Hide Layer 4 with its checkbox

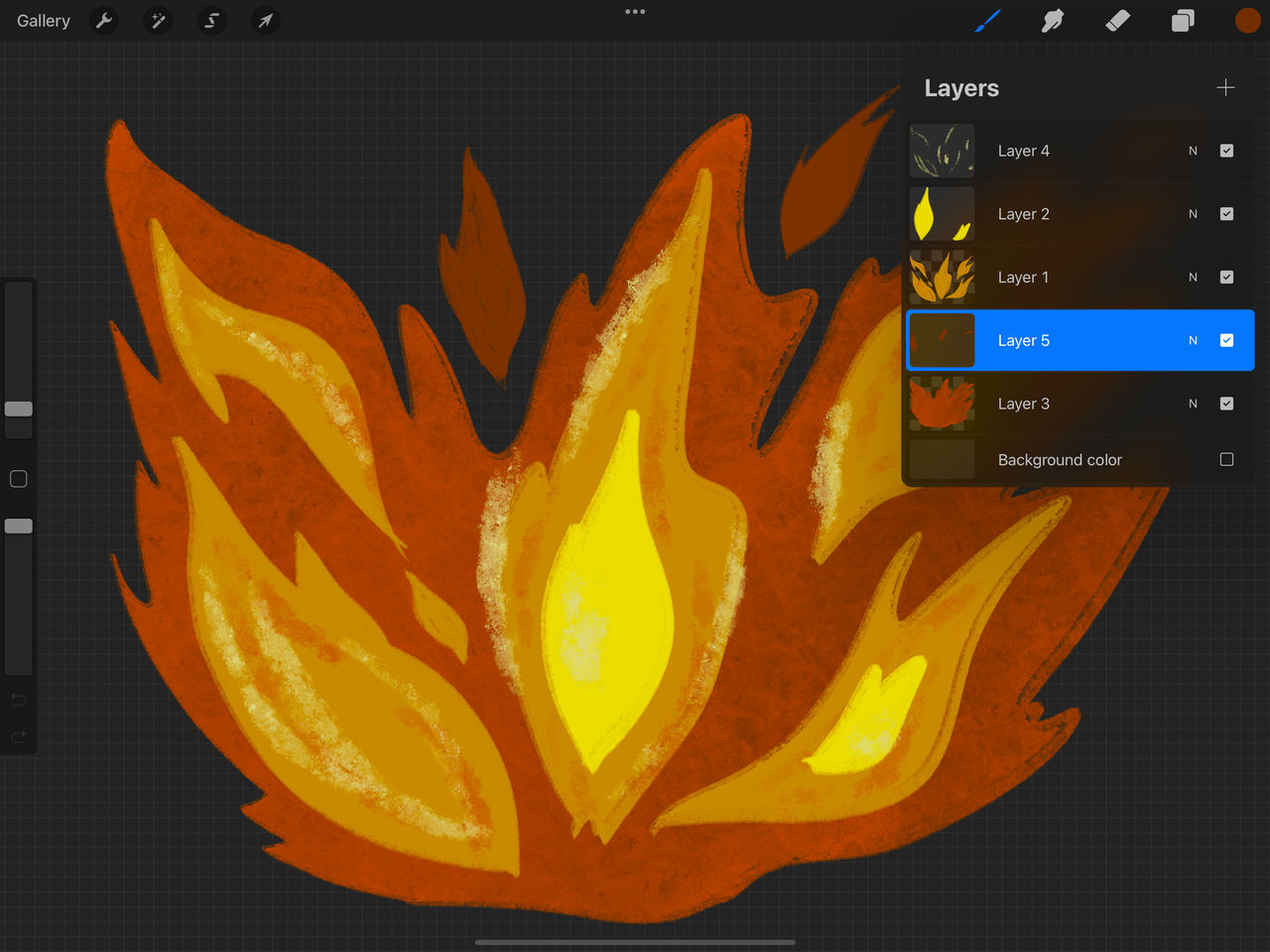coord(1226,150)
